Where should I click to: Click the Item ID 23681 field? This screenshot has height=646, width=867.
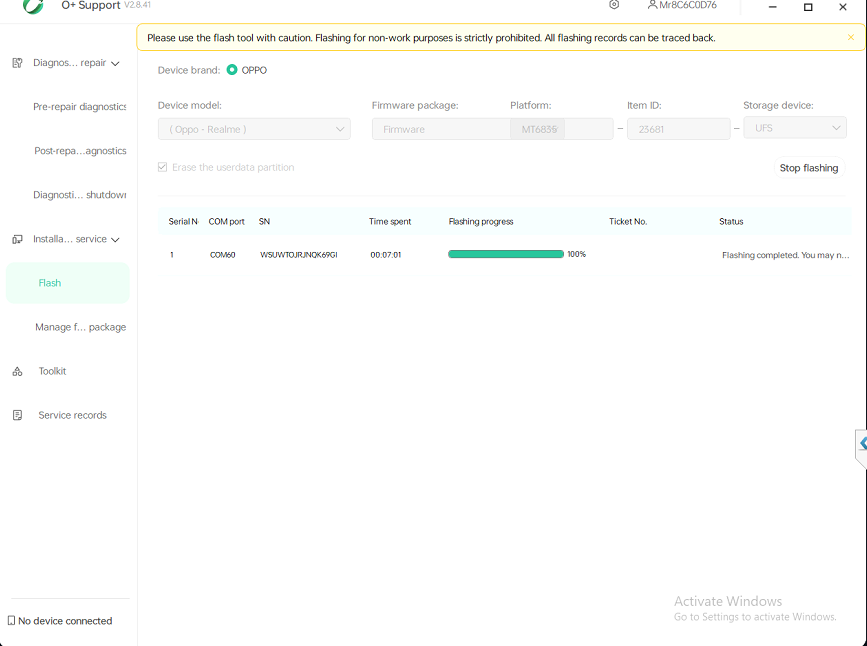[678, 129]
